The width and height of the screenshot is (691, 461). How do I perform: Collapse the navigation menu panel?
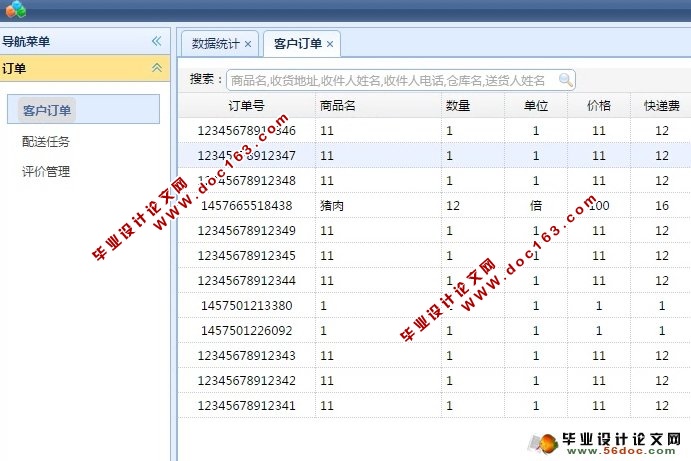[x=156, y=41]
